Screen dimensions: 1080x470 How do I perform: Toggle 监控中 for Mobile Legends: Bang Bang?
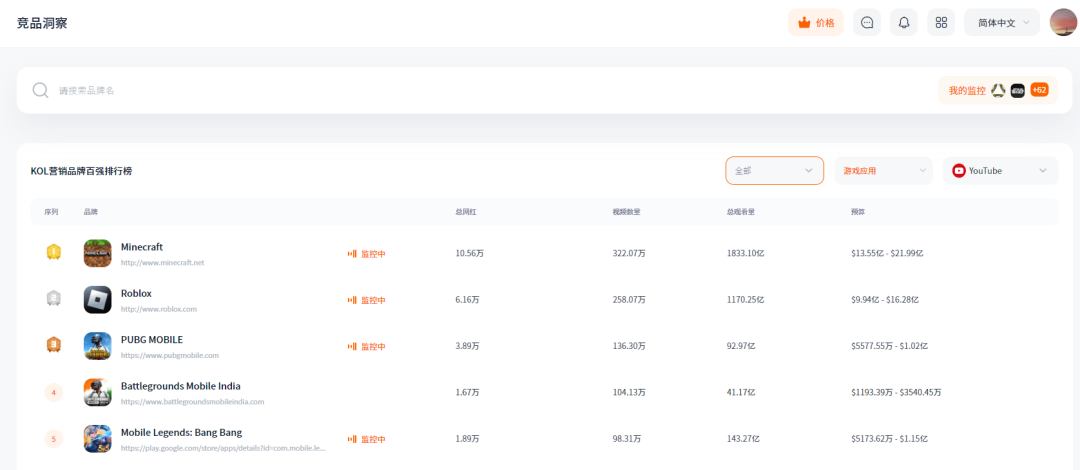coord(366,439)
